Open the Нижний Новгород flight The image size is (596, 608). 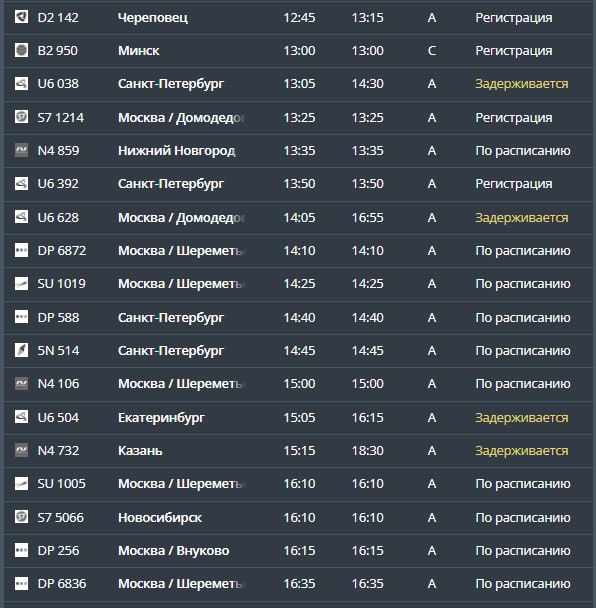point(298,151)
